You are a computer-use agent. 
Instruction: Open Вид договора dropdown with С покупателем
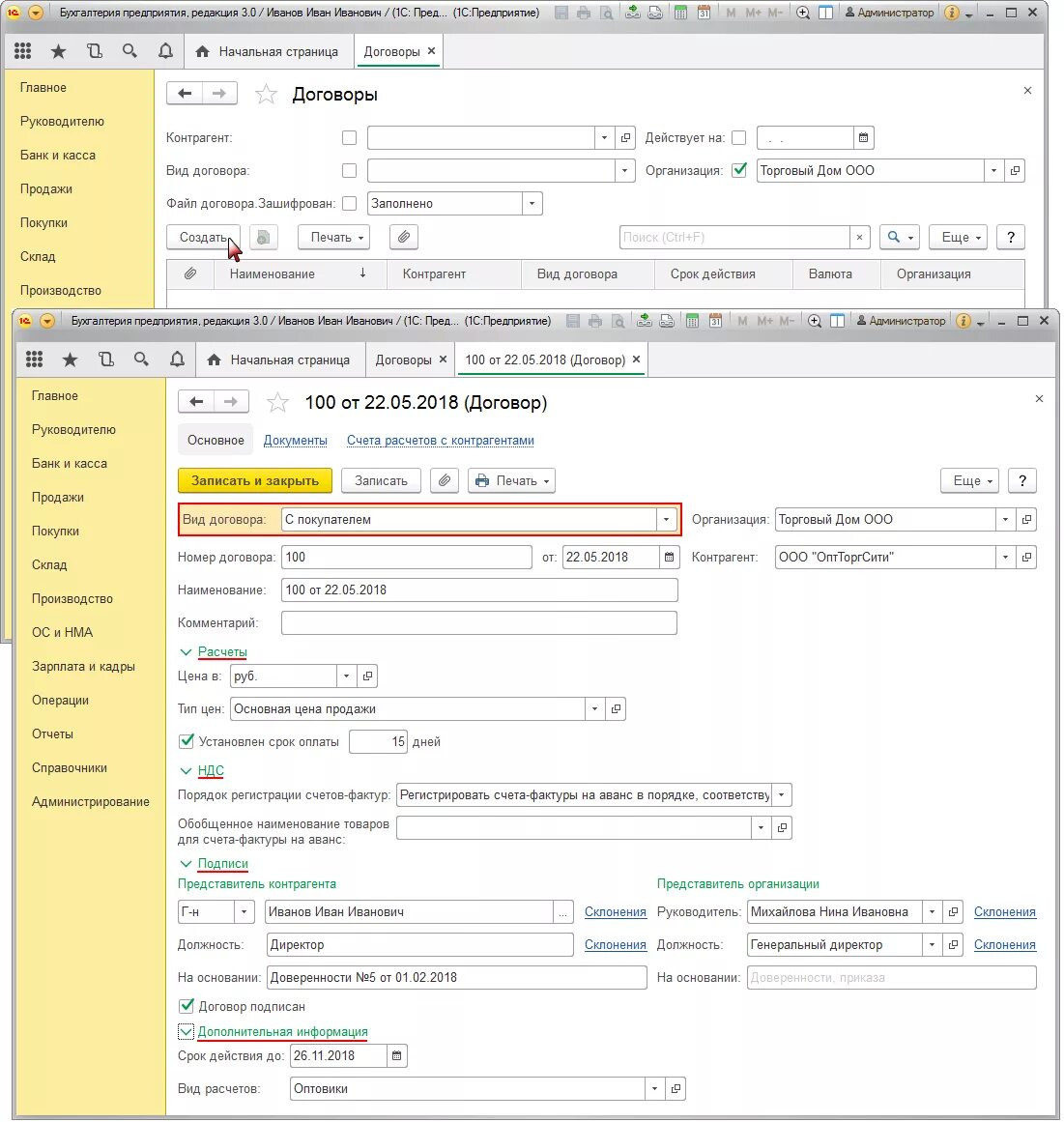tap(666, 520)
